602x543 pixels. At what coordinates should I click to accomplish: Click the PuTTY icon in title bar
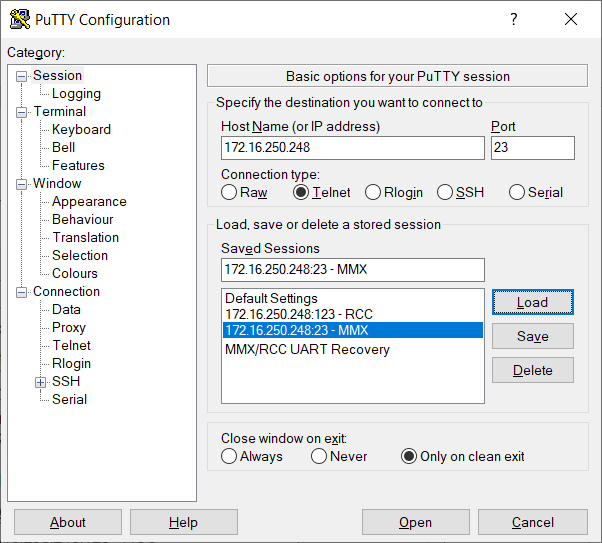click(x=18, y=20)
